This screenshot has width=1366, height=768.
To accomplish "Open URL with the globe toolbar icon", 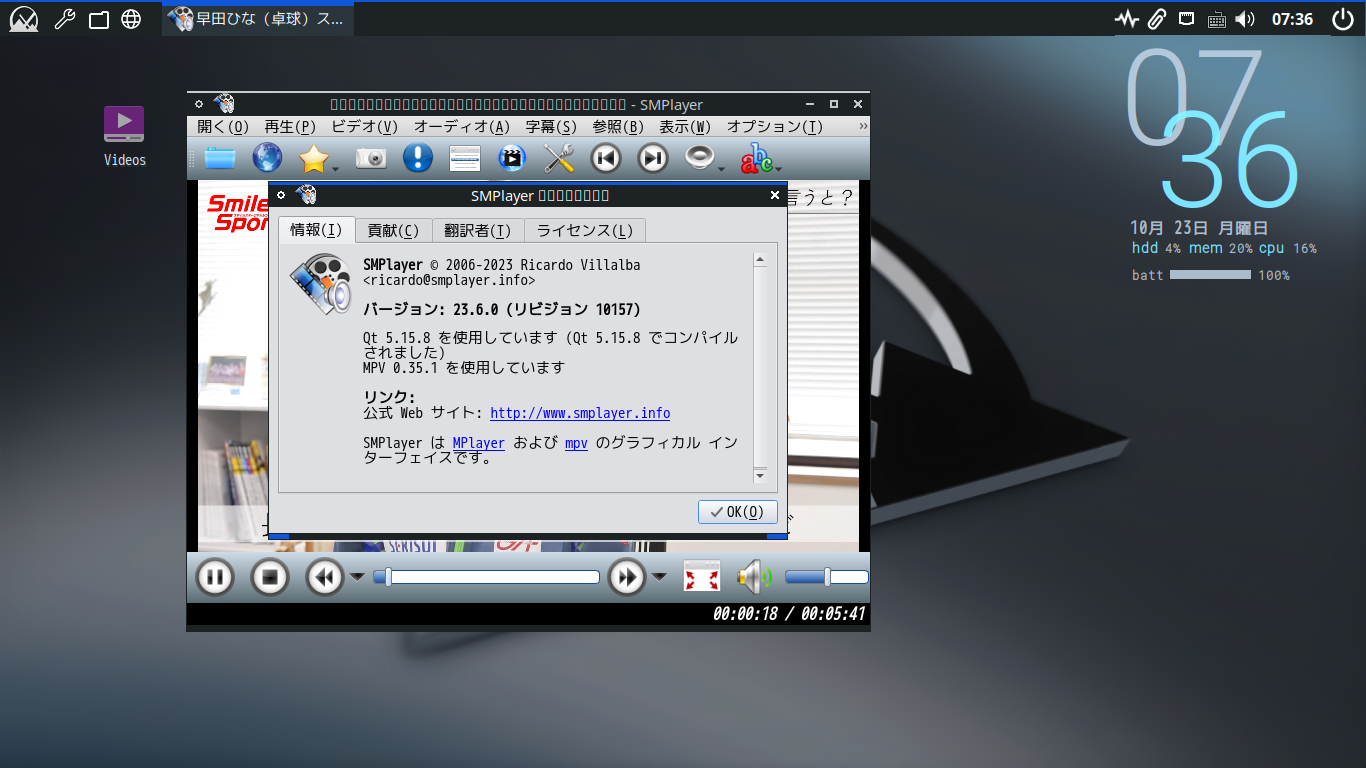I will click(x=267, y=158).
